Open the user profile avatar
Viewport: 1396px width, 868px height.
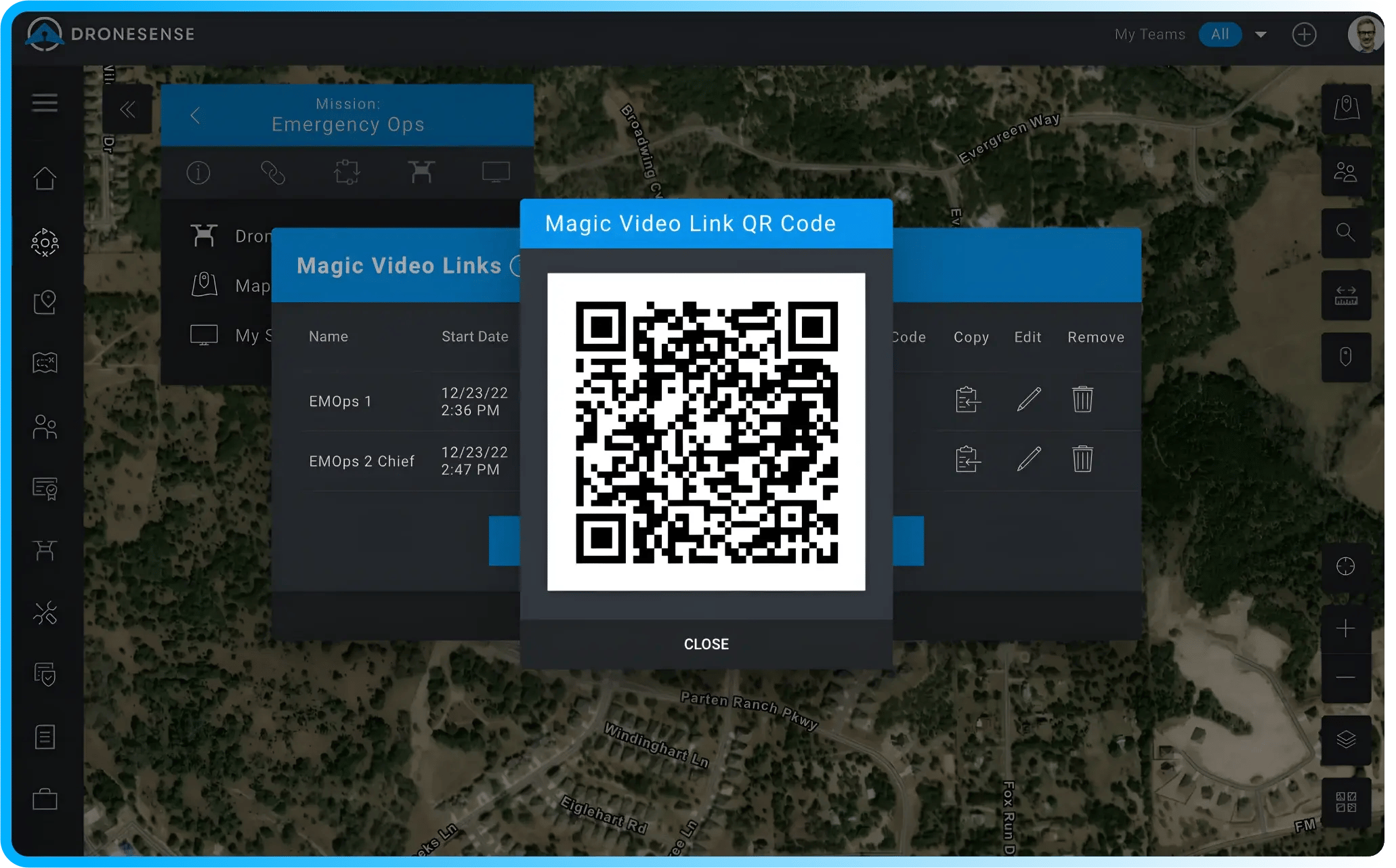(1366, 35)
